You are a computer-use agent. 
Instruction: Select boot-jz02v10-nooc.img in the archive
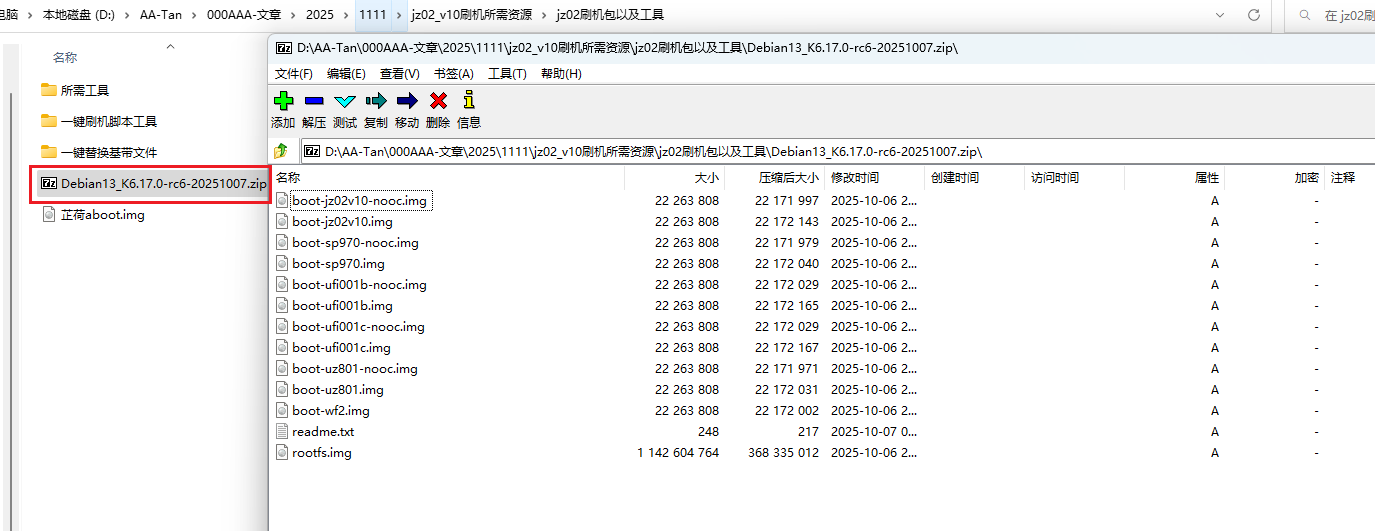pyautogui.click(x=359, y=201)
